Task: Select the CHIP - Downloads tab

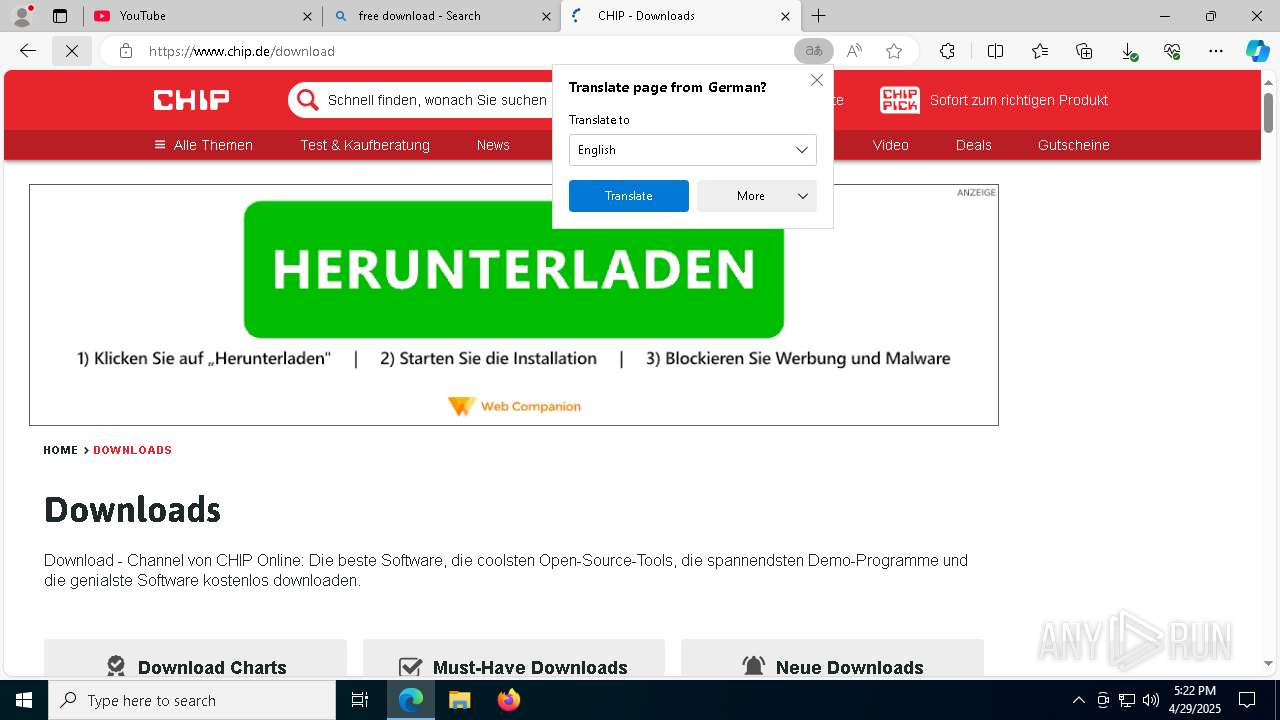Action: click(680, 16)
